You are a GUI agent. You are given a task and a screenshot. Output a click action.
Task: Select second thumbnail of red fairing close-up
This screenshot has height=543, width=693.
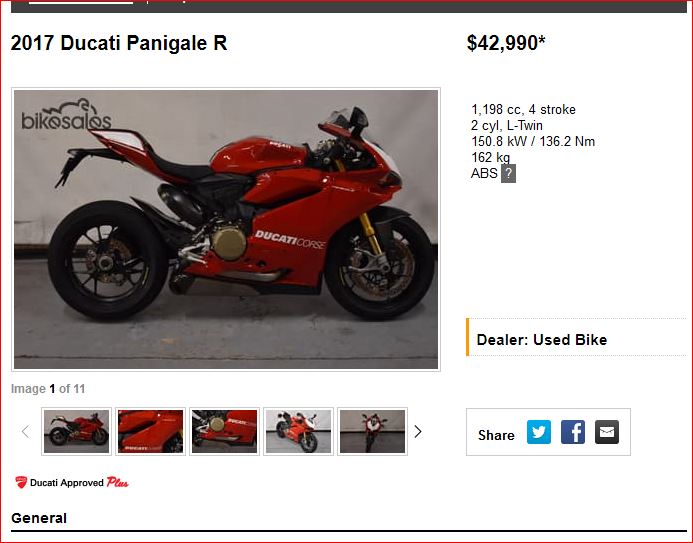[x=150, y=431]
